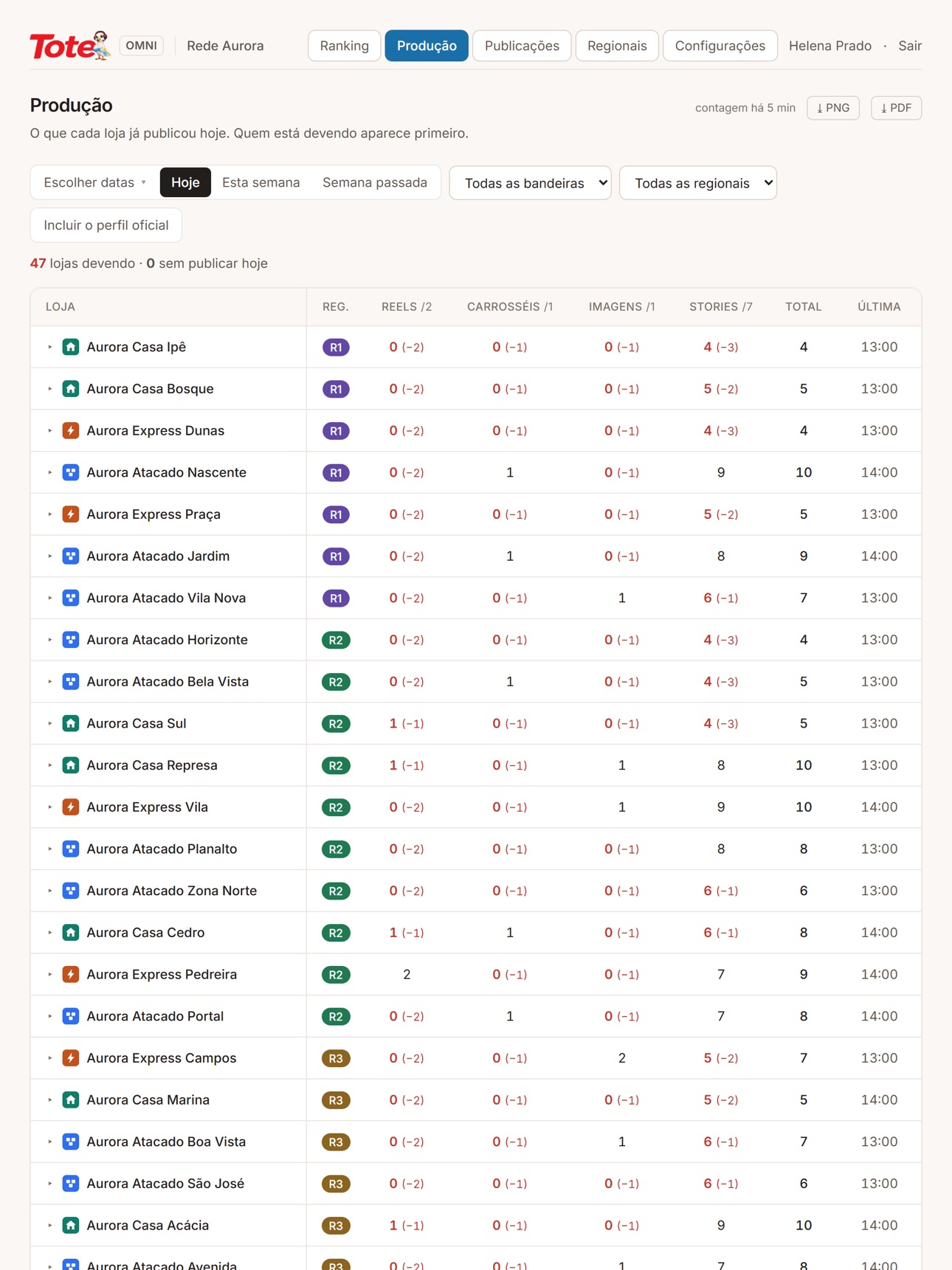
Task: Expand the Aurora Atacado Vila Nova row
Action: (x=49, y=598)
